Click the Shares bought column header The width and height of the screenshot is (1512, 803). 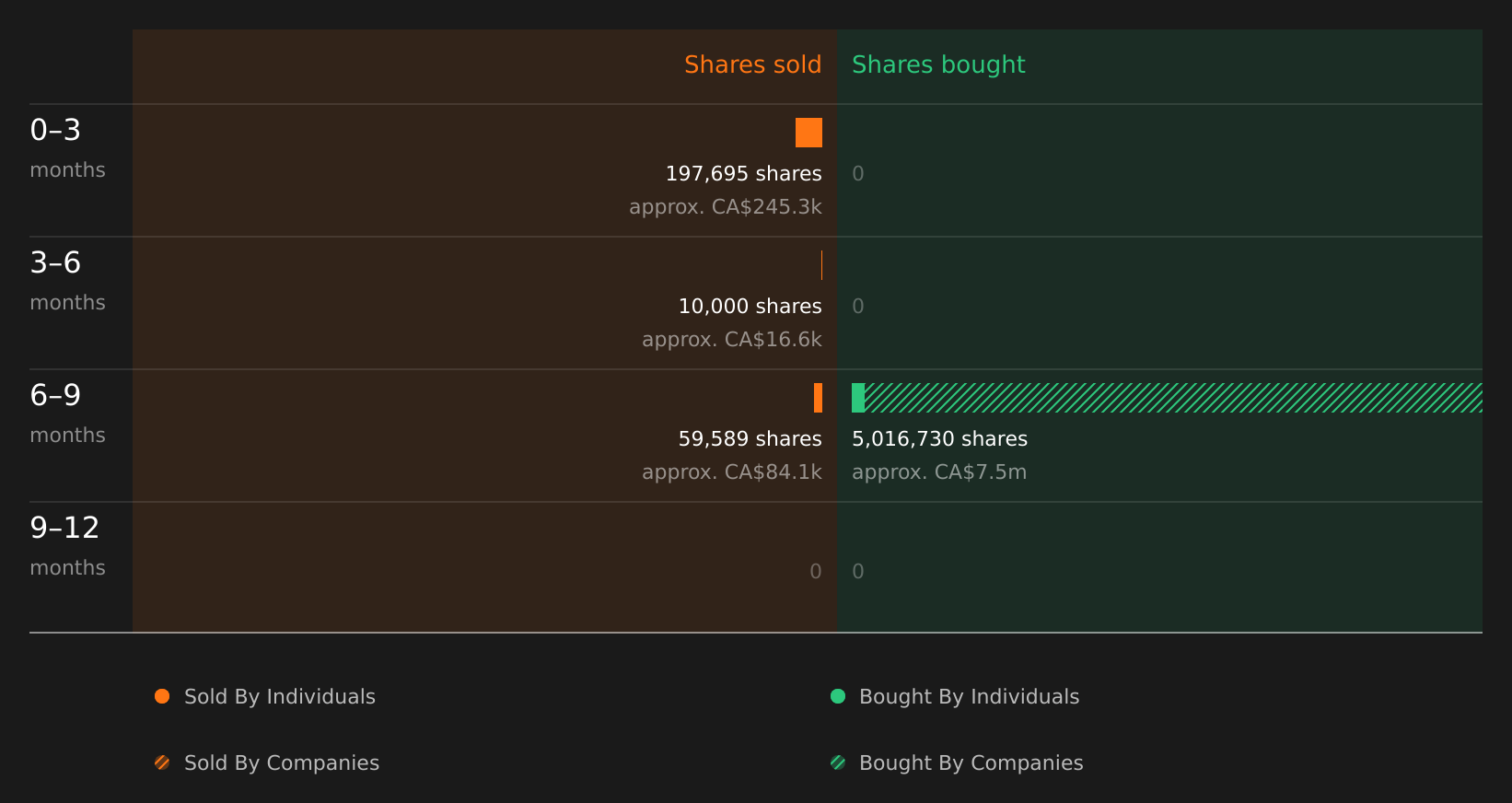click(x=938, y=64)
